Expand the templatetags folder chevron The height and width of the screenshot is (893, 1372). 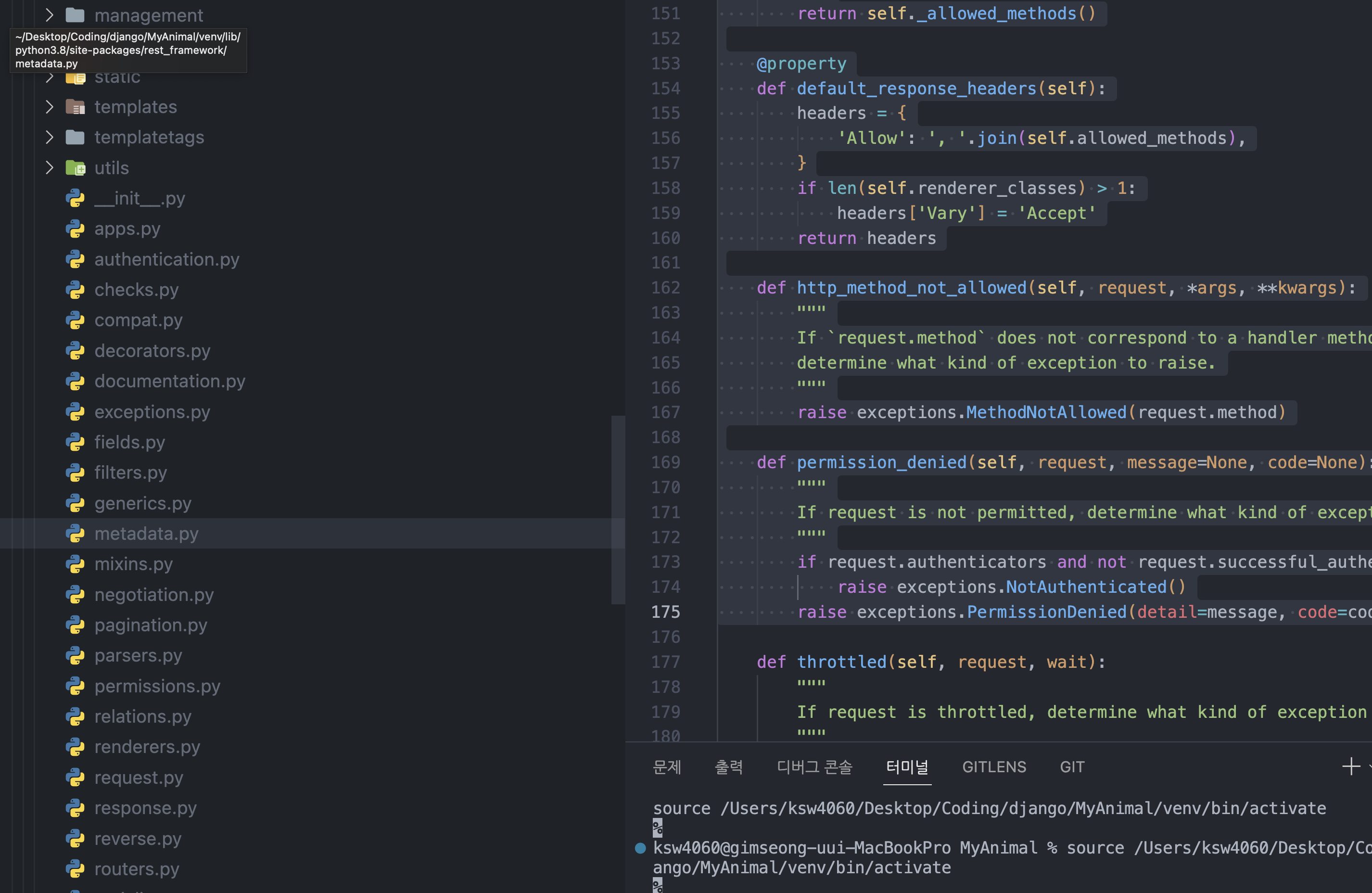(50, 137)
